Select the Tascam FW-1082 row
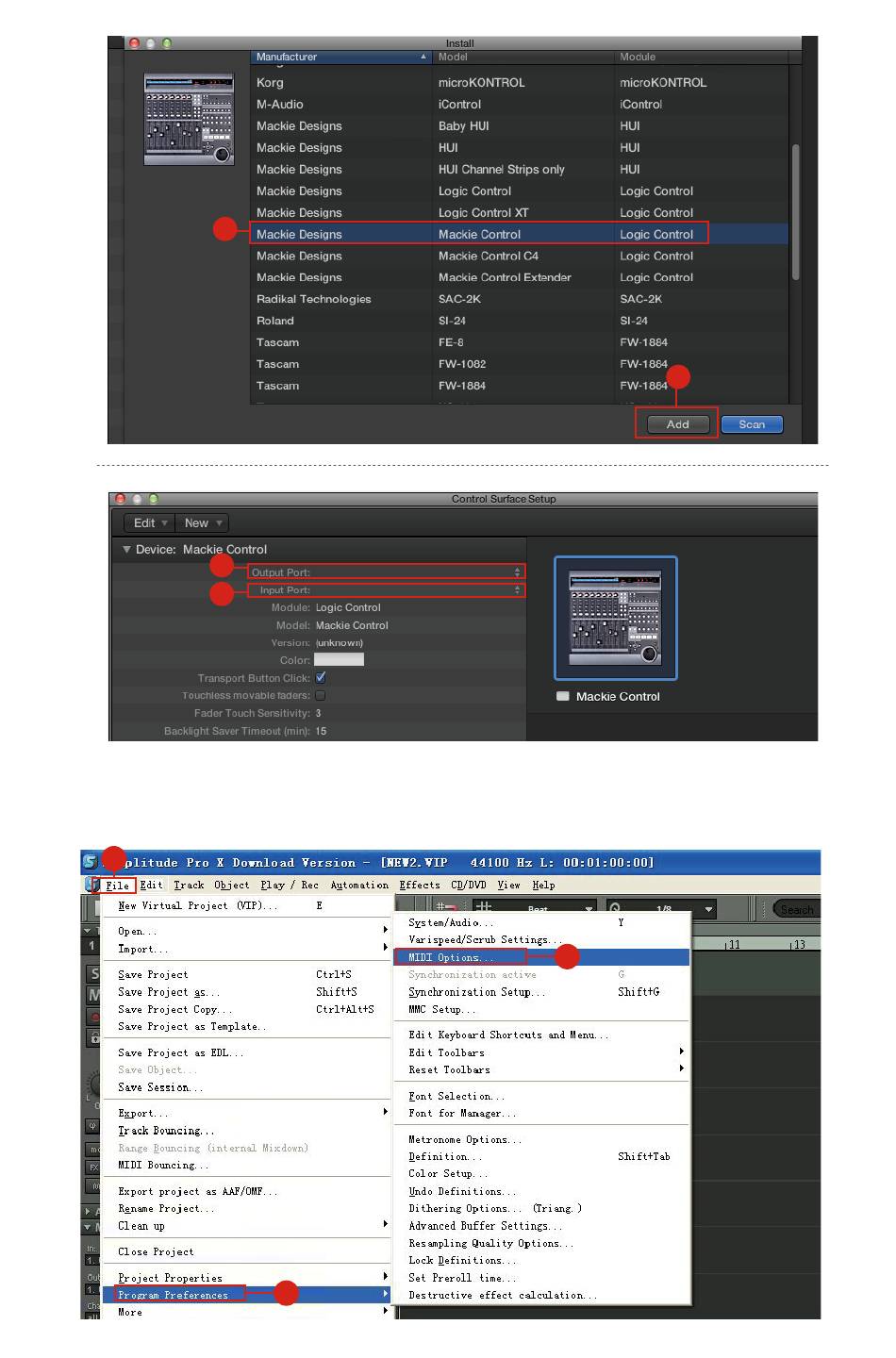896x1358 pixels. pos(519,364)
